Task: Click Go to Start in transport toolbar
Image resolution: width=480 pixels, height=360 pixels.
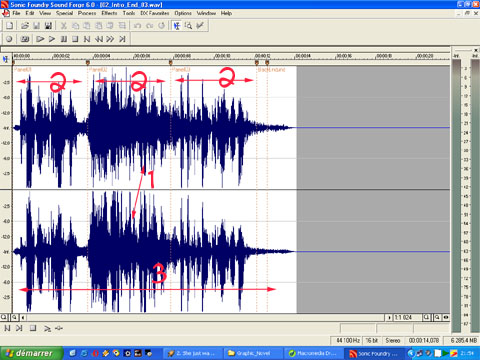Action: pos(87,39)
